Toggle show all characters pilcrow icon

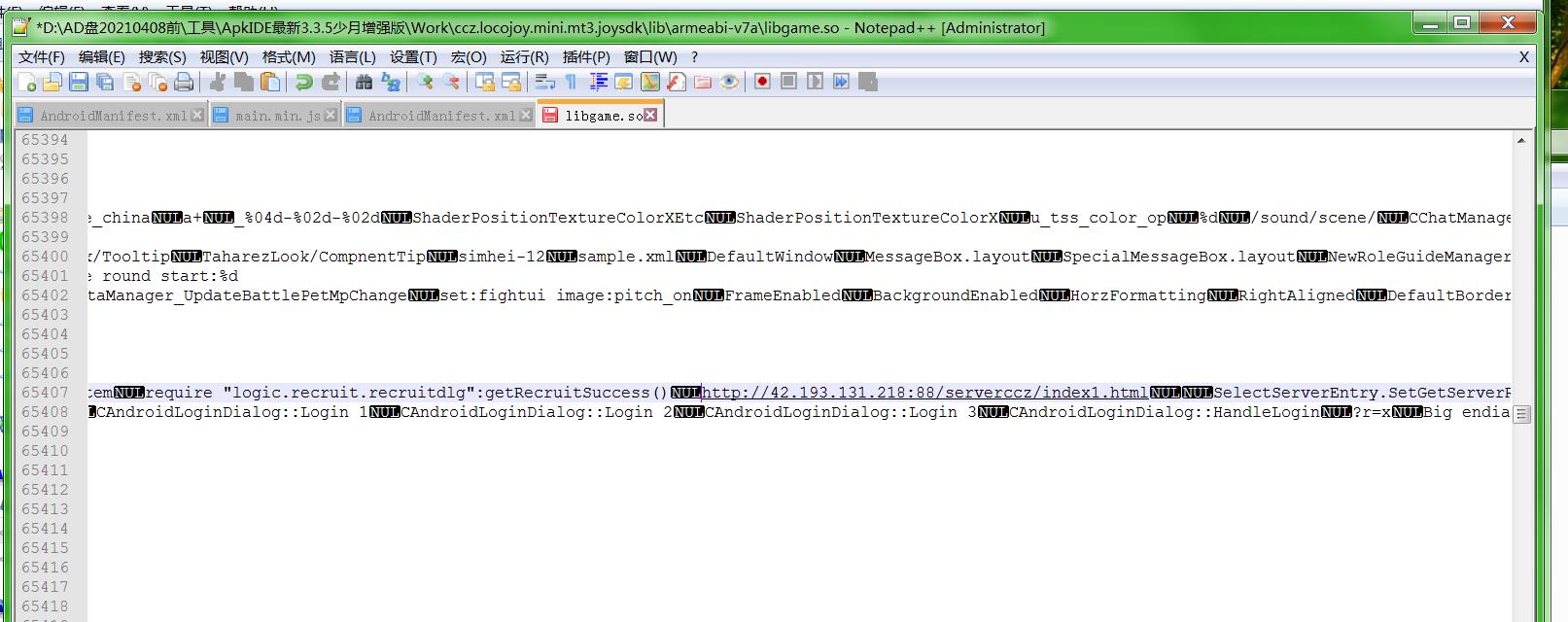click(572, 83)
